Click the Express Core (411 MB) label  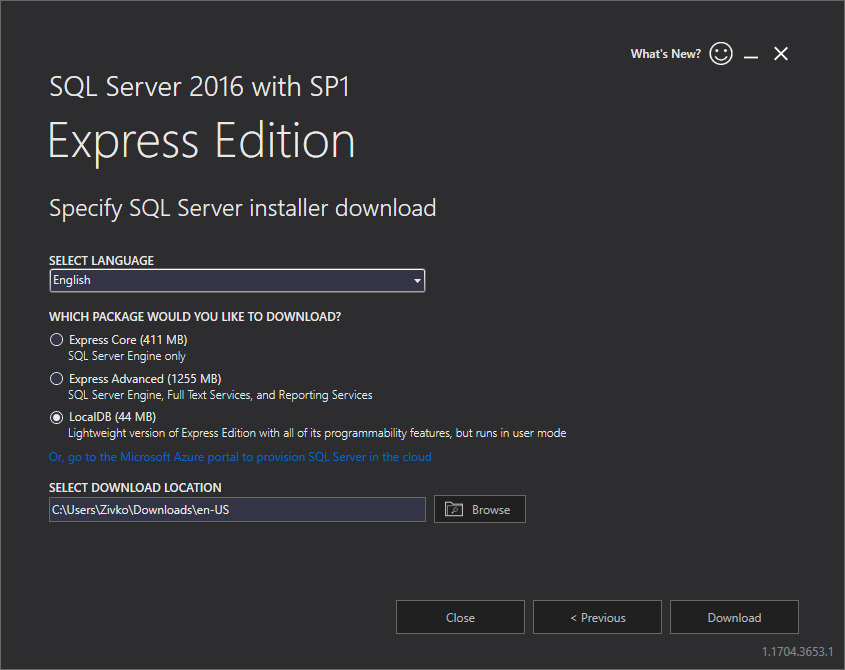(128, 340)
